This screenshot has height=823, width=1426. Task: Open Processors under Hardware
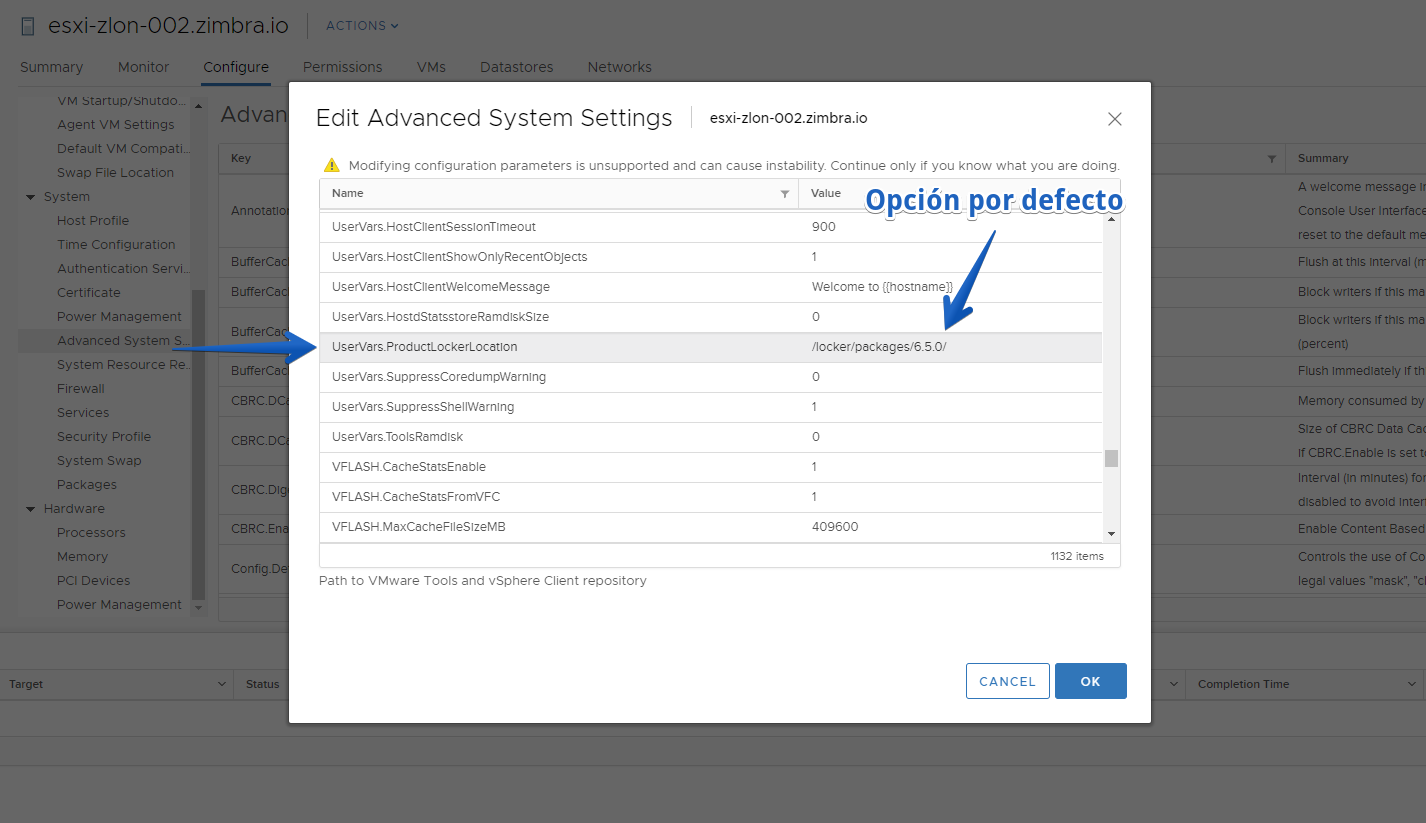[x=91, y=533]
